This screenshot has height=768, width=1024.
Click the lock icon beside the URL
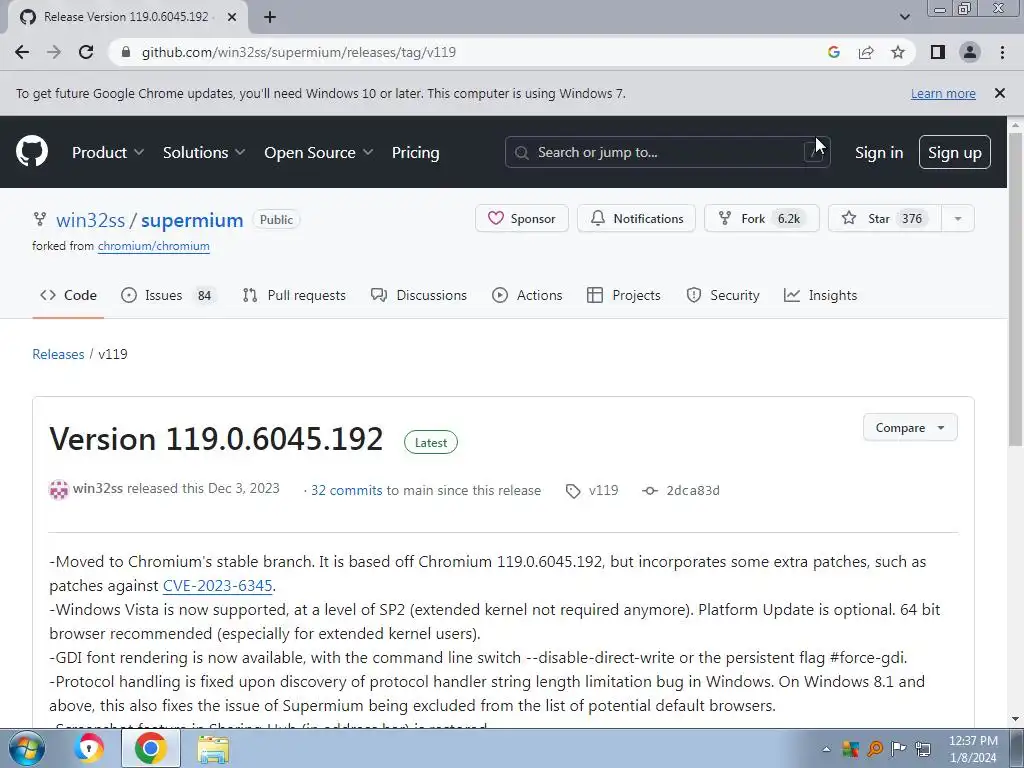point(126,52)
